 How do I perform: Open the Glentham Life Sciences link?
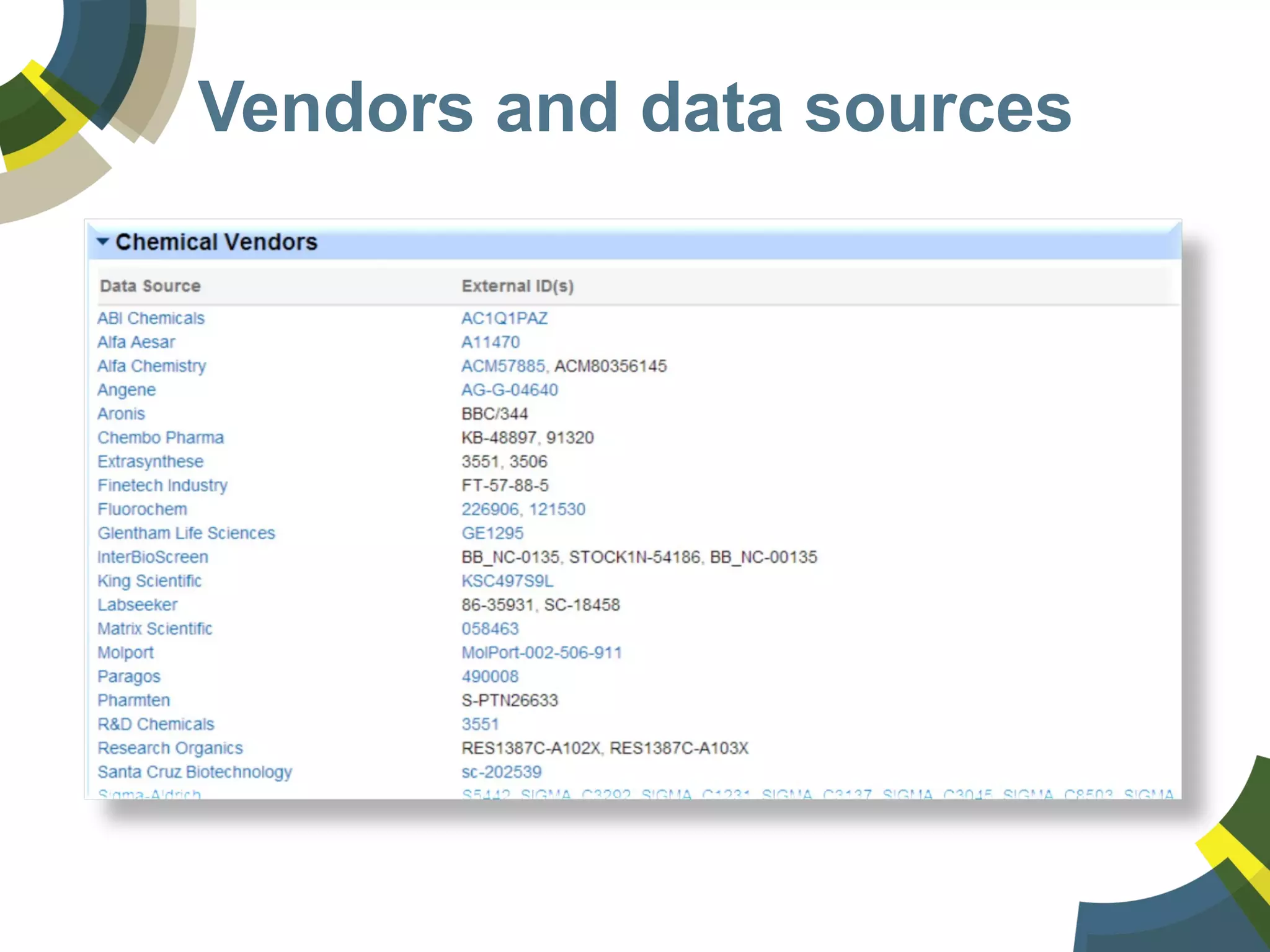186,533
